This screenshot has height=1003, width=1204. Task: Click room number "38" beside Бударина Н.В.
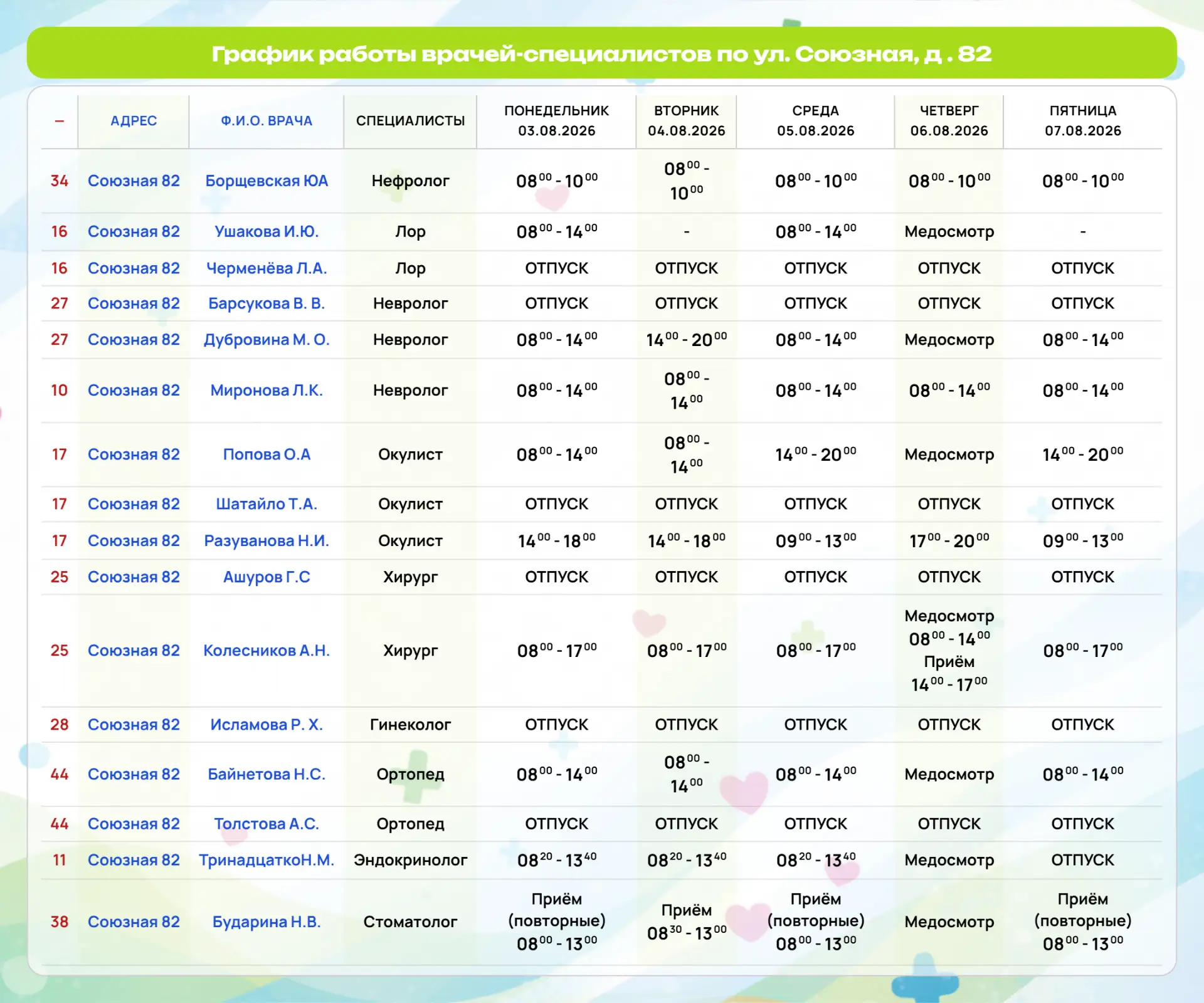(x=60, y=922)
